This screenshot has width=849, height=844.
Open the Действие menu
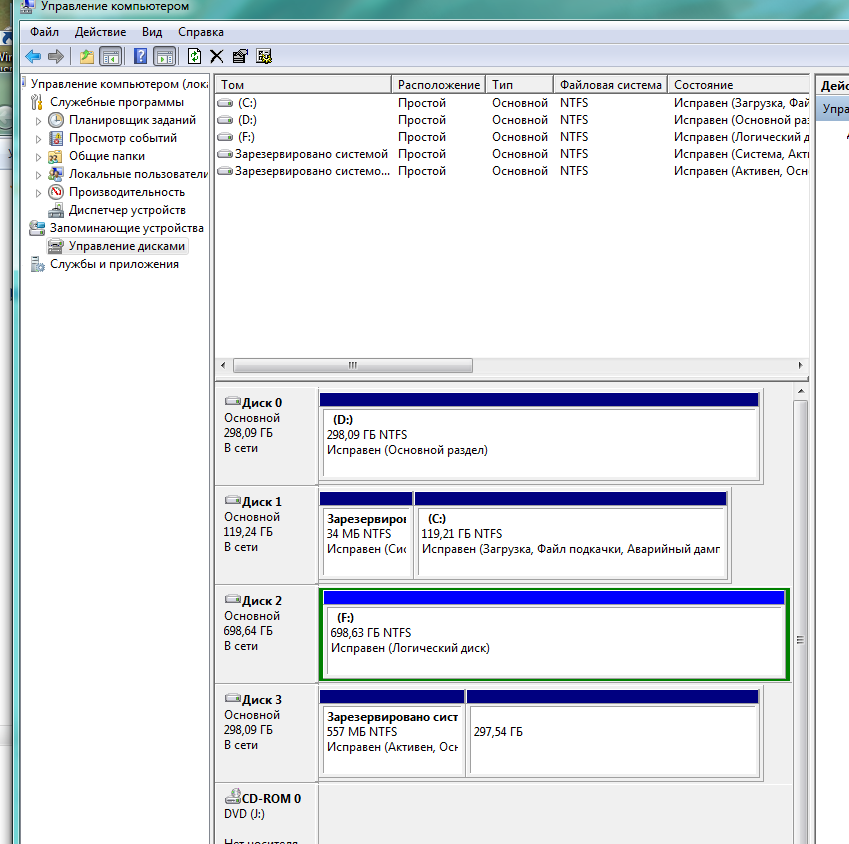[100, 32]
